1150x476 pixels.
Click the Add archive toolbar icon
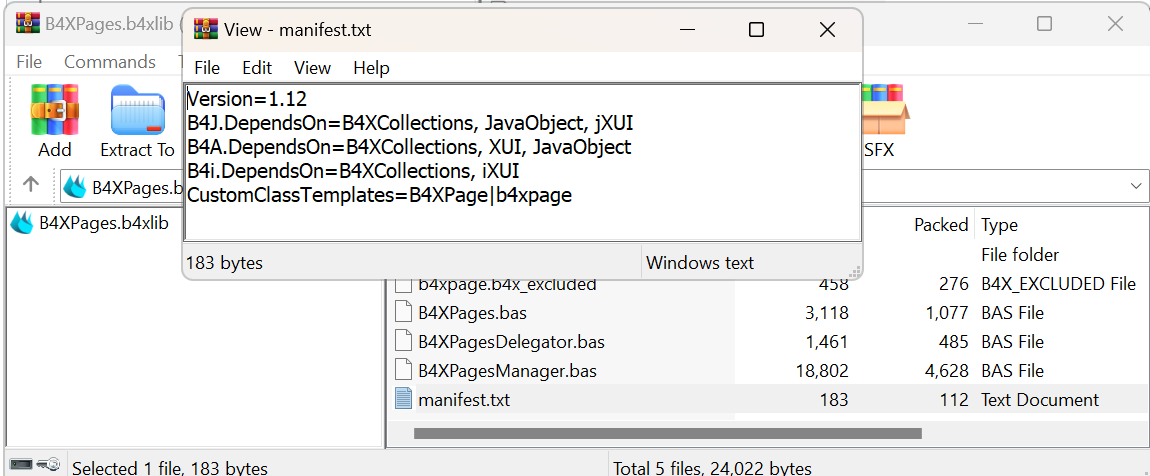click(54, 110)
